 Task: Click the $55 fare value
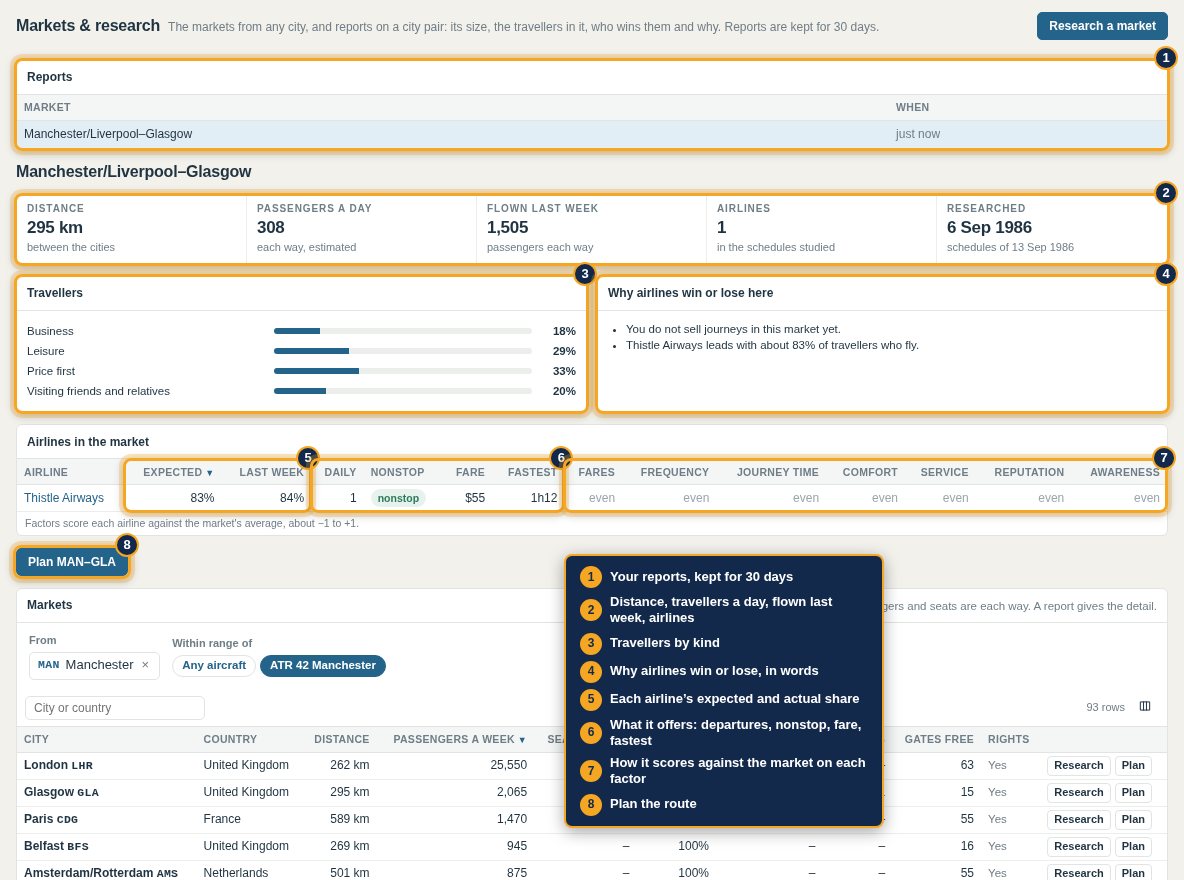click(x=475, y=498)
